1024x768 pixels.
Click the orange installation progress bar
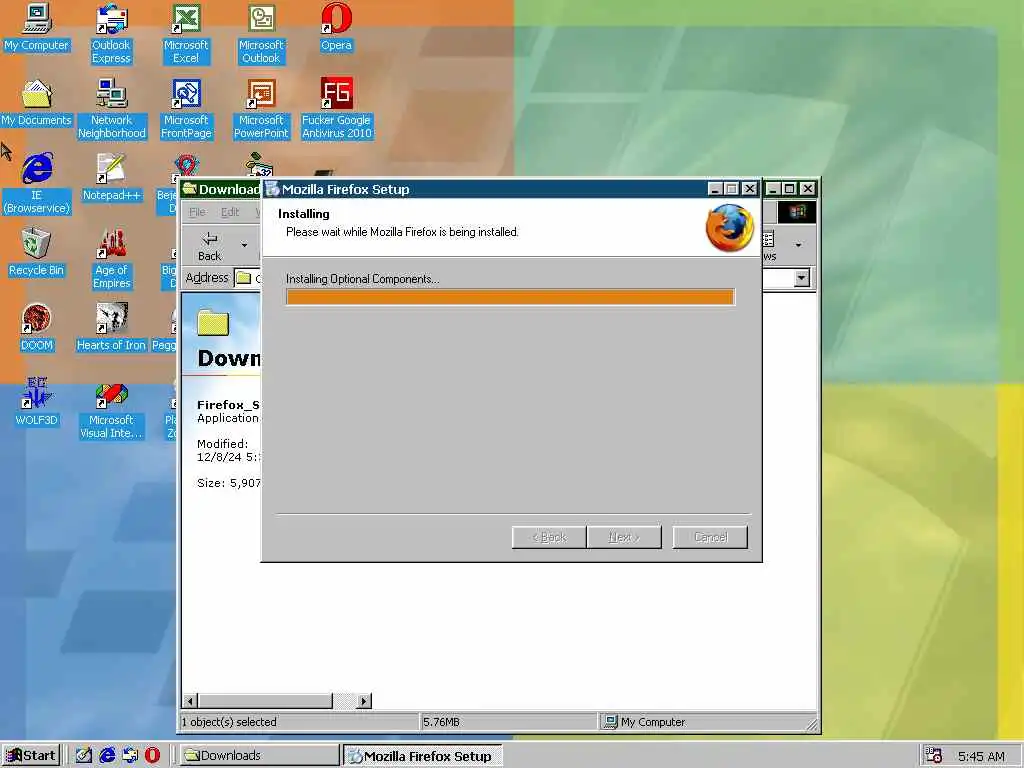tap(510, 297)
